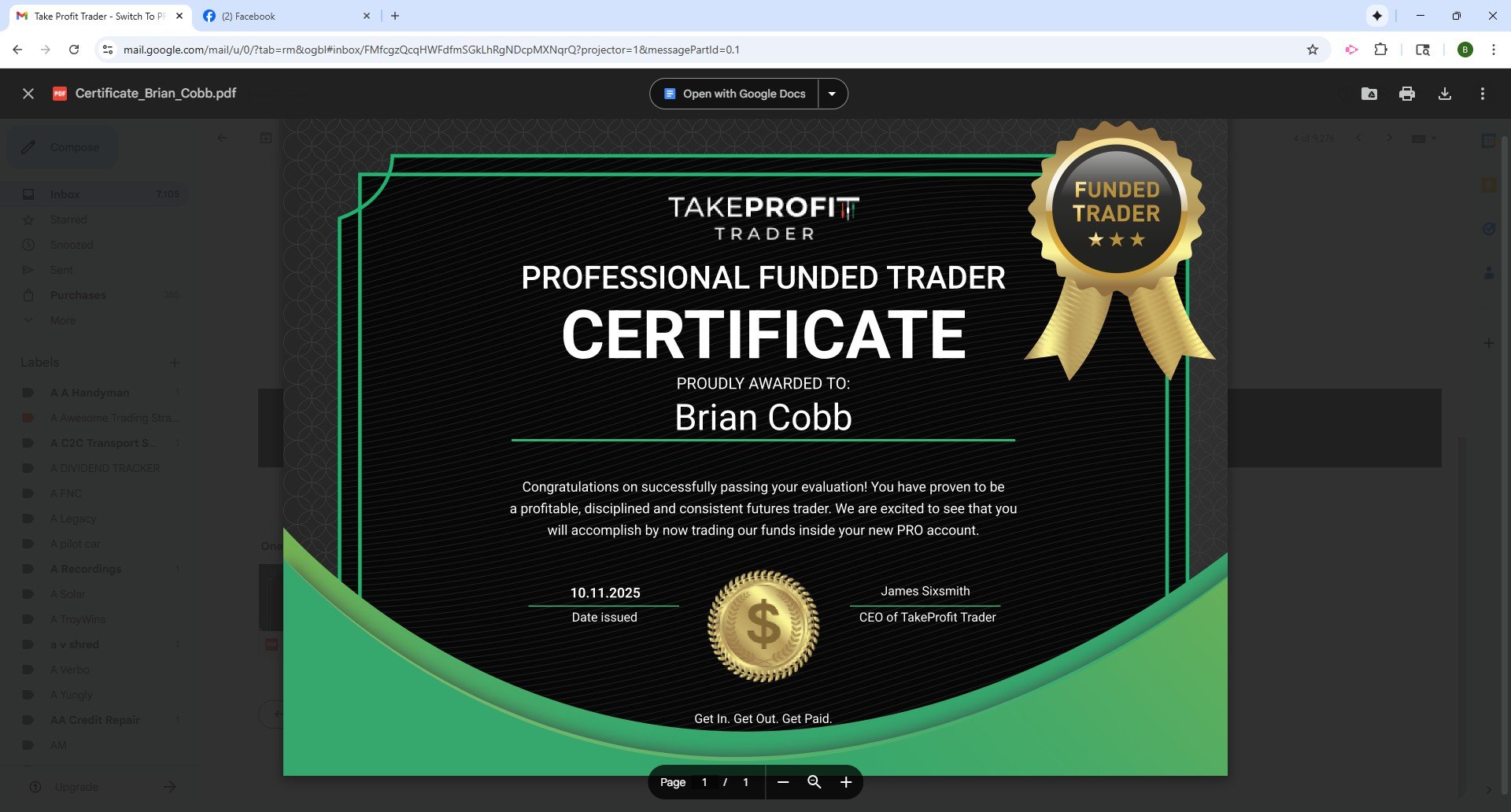Compose a new email in Gmail

(62, 147)
